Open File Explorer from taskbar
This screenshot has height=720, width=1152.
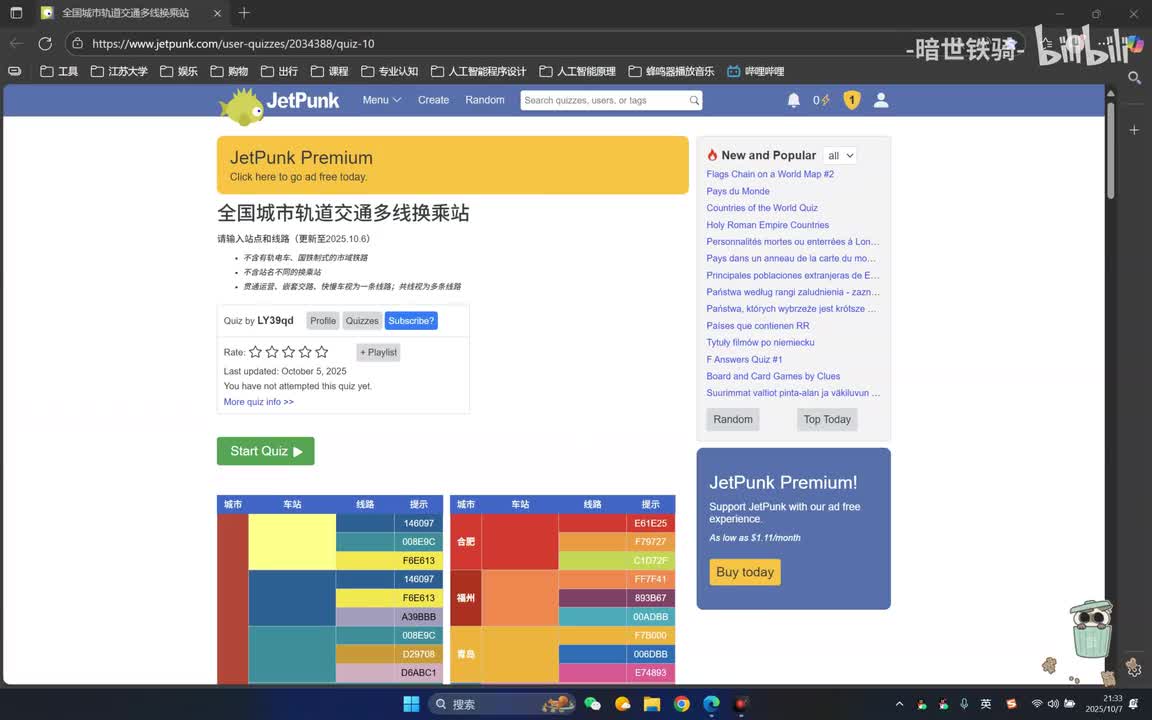click(652, 704)
